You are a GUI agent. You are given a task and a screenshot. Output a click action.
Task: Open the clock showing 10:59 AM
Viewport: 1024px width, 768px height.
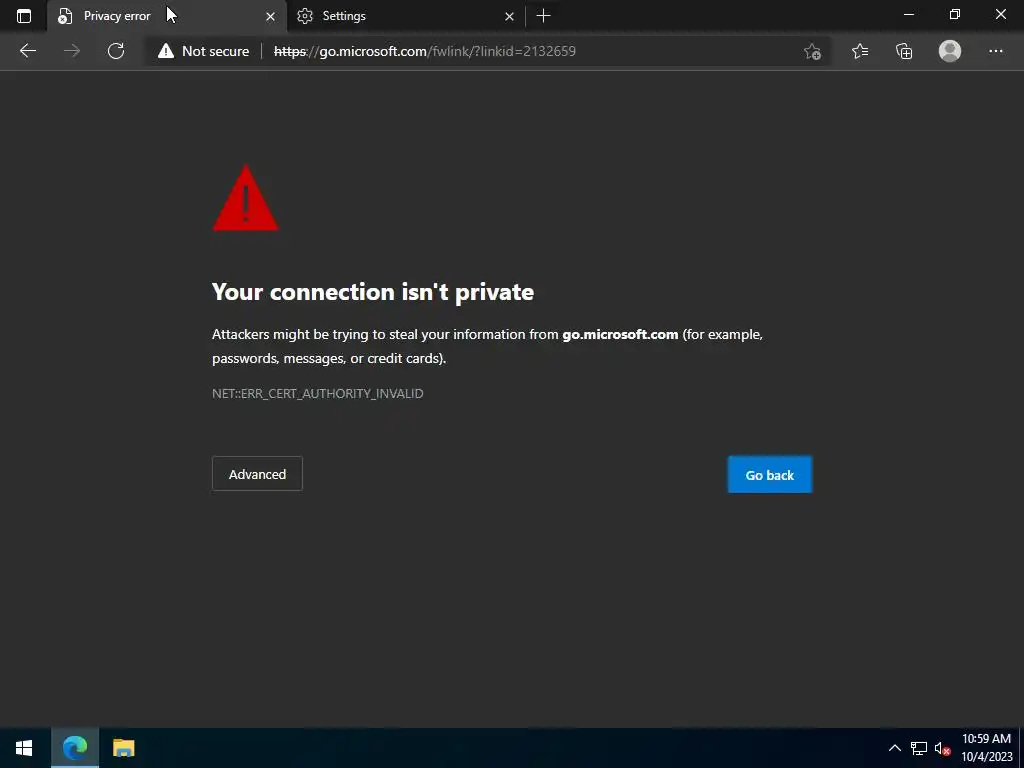(x=986, y=748)
